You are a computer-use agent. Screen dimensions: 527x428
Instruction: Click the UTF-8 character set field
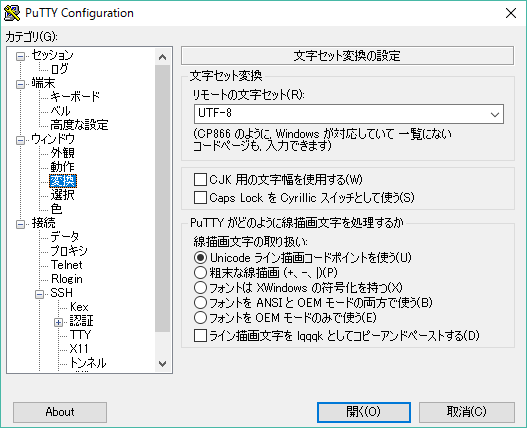pyautogui.click(x=349, y=114)
